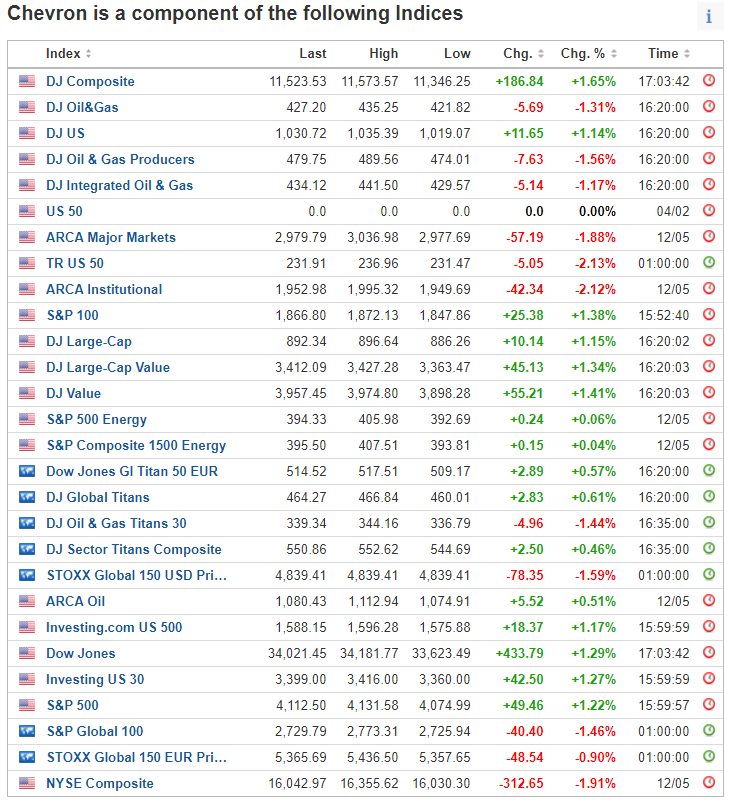Screen dimensions: 732x802
Task: Click the info icon beside the title
Action: (709, 16)
